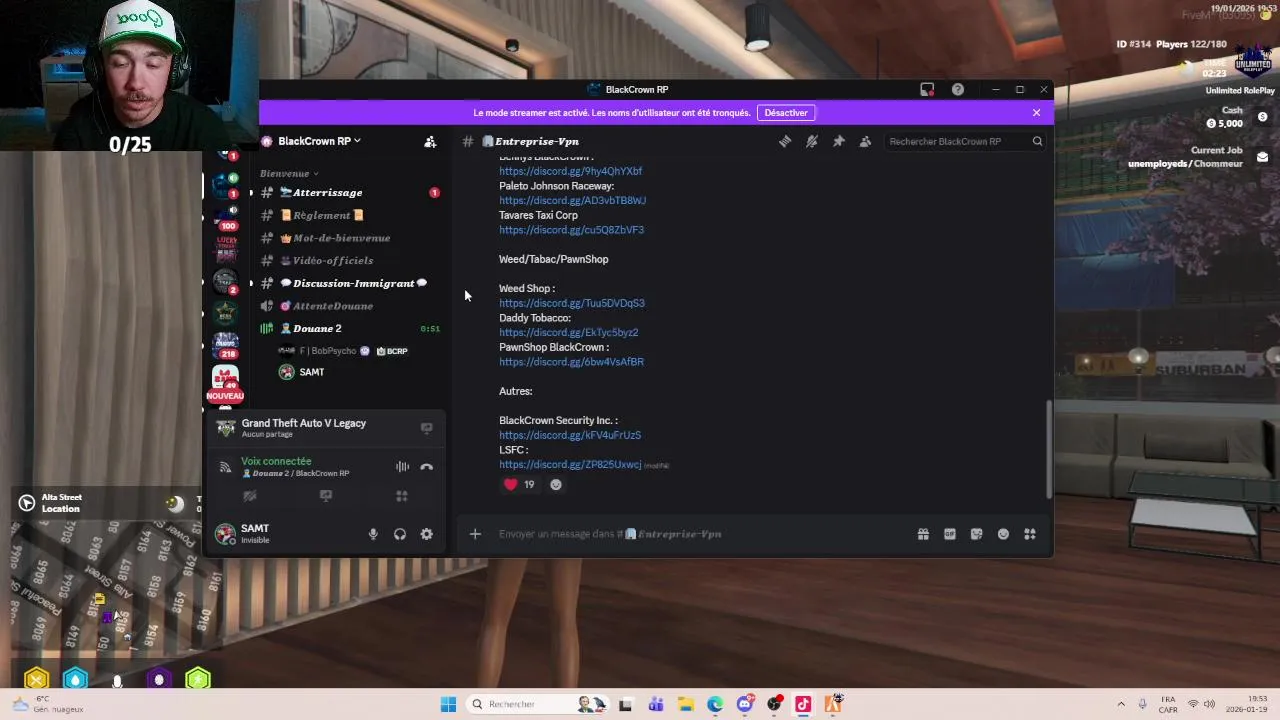
Task: Click plus attach button in message bar
Action: pos(475,534)
